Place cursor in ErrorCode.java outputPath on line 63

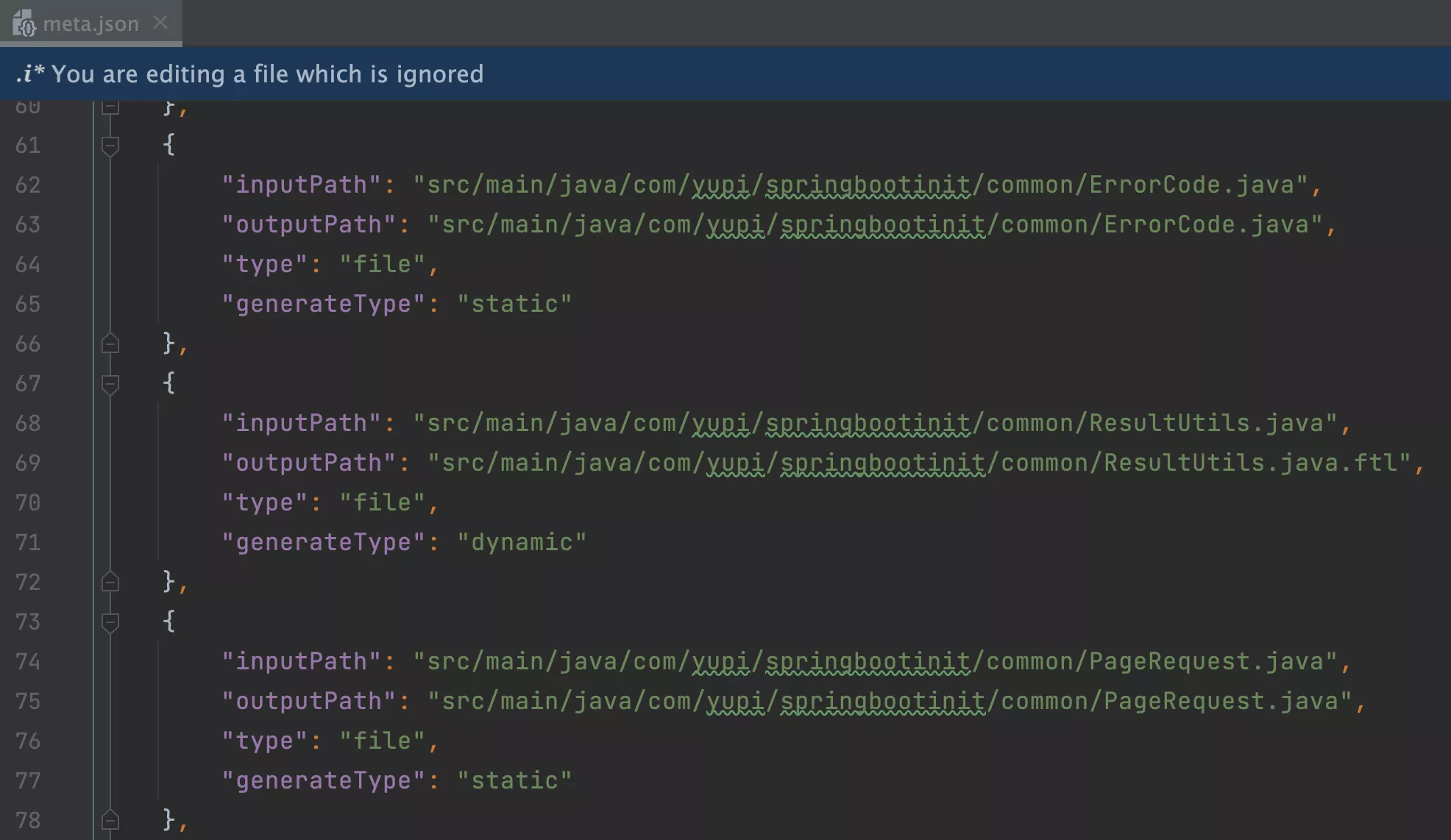[x=875, y=224]
